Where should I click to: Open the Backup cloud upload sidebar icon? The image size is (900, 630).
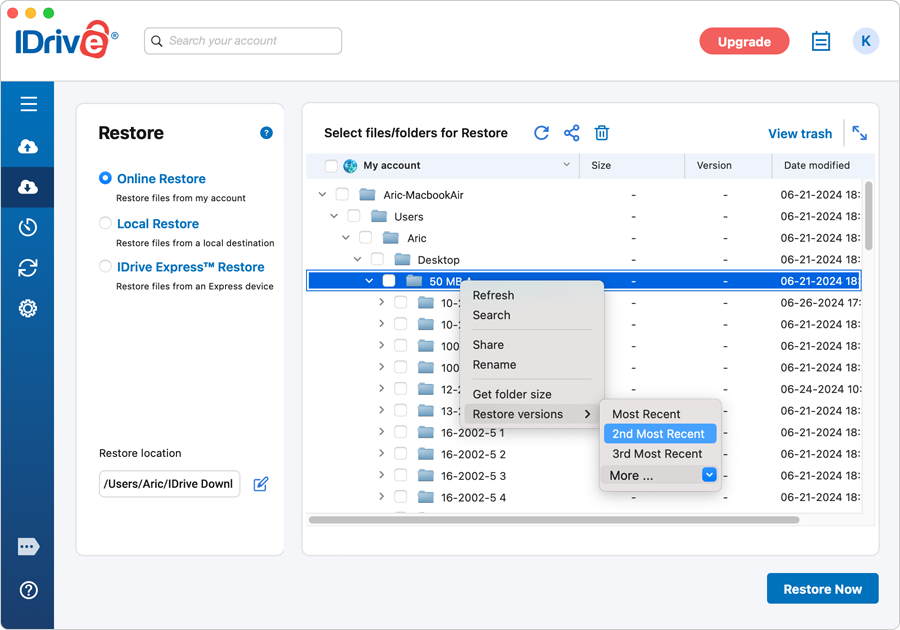click(x=28, y=146)
